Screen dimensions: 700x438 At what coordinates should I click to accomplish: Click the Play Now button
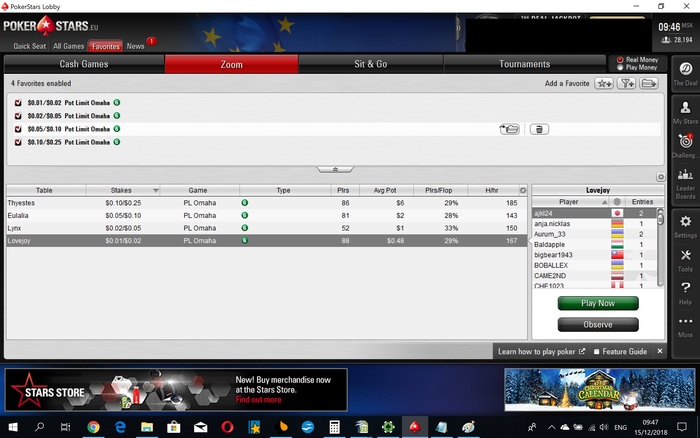pyautogui.click(x=598, y=303)
